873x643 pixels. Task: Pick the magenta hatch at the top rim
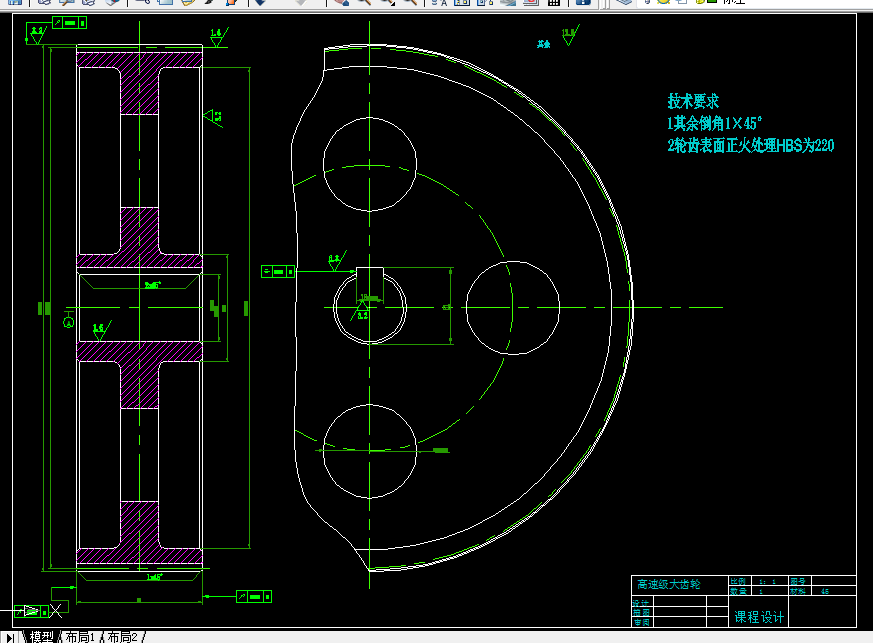pos(139,60)
